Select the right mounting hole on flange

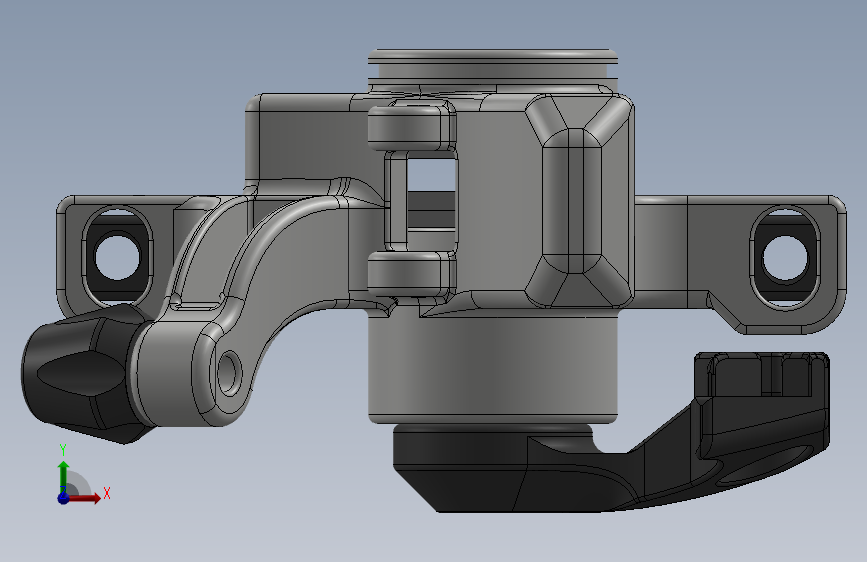click(x=785, y=258)
